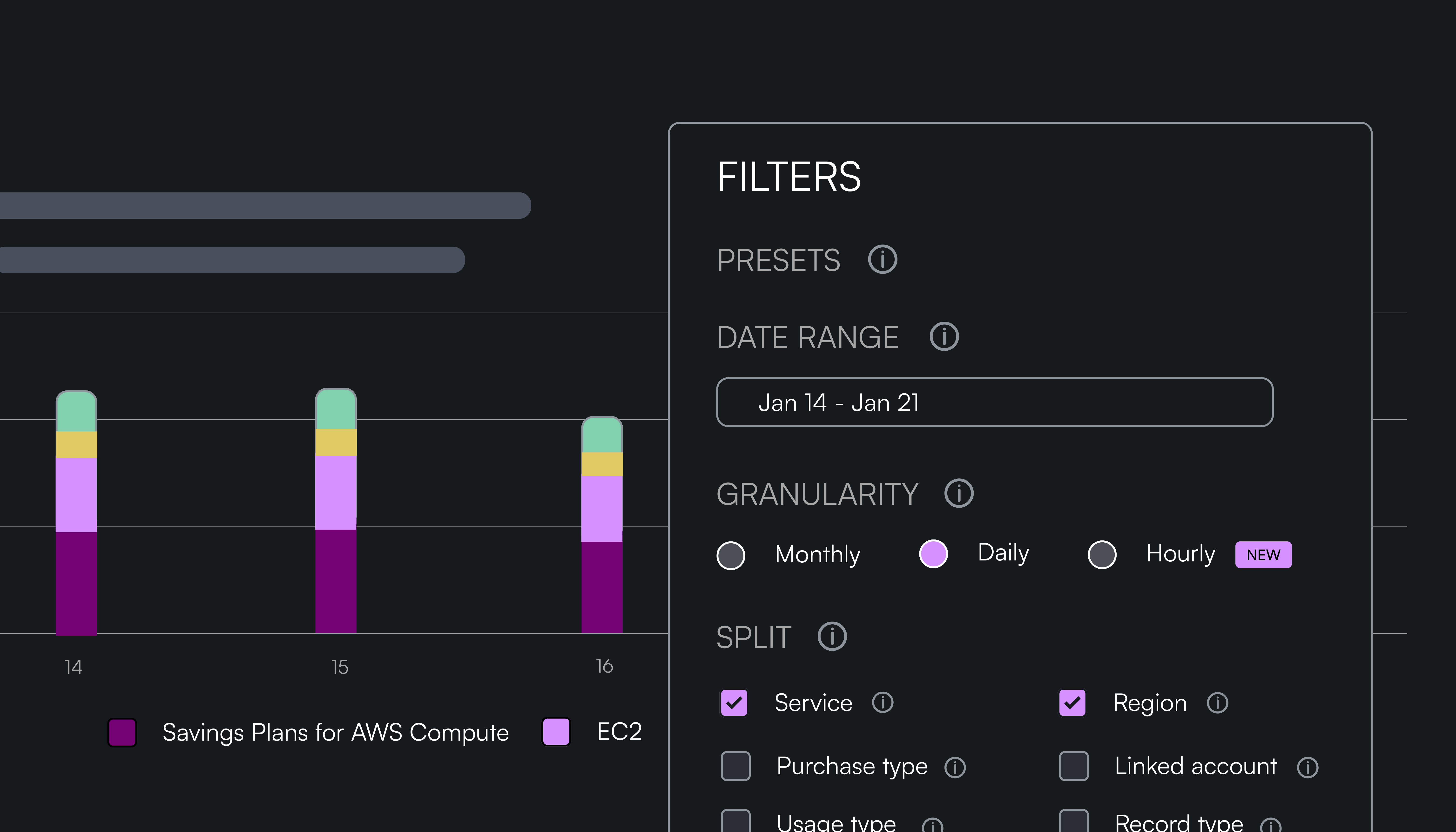
Task: Click the NEW badge beside Hourly
Action: [1263, 555]
